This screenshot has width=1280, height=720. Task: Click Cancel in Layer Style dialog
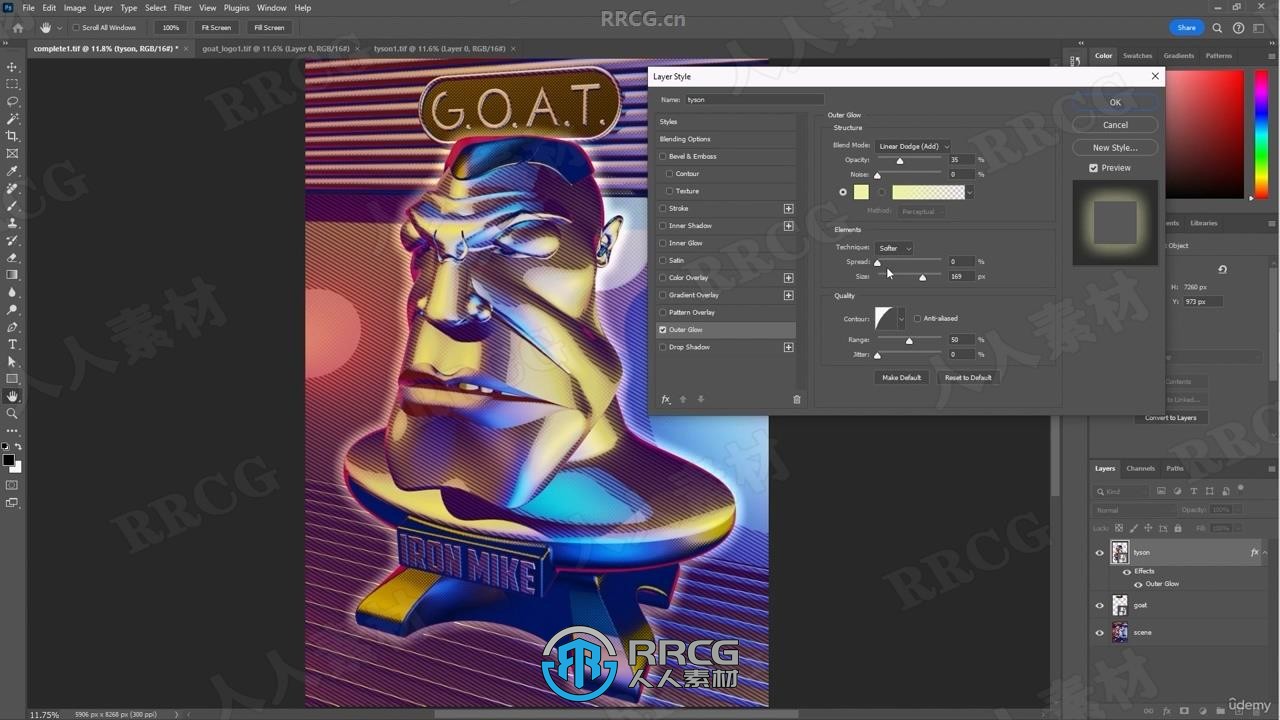(1115, 125)
